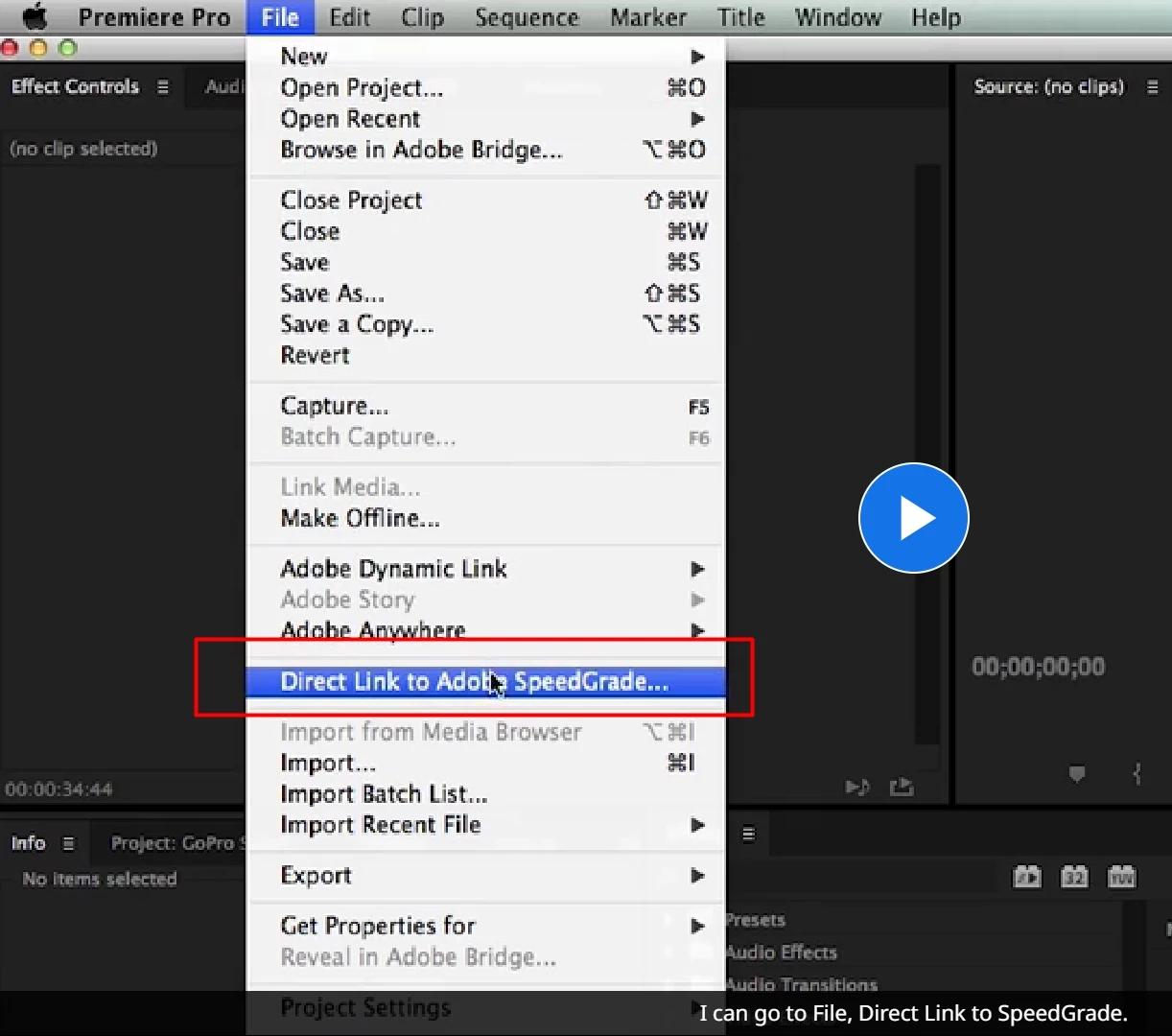Open the Edit menu
The width and height of the screenshot is (1172, 1036).
pyautogui.click(x=349, y=17)
